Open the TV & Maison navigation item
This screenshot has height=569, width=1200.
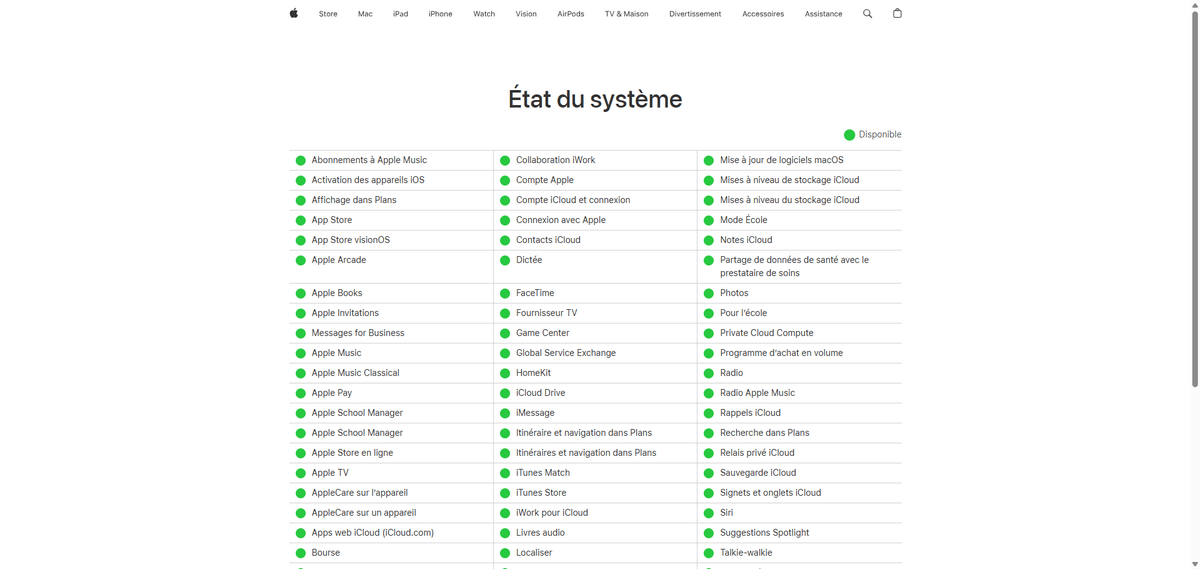(626, 14)
